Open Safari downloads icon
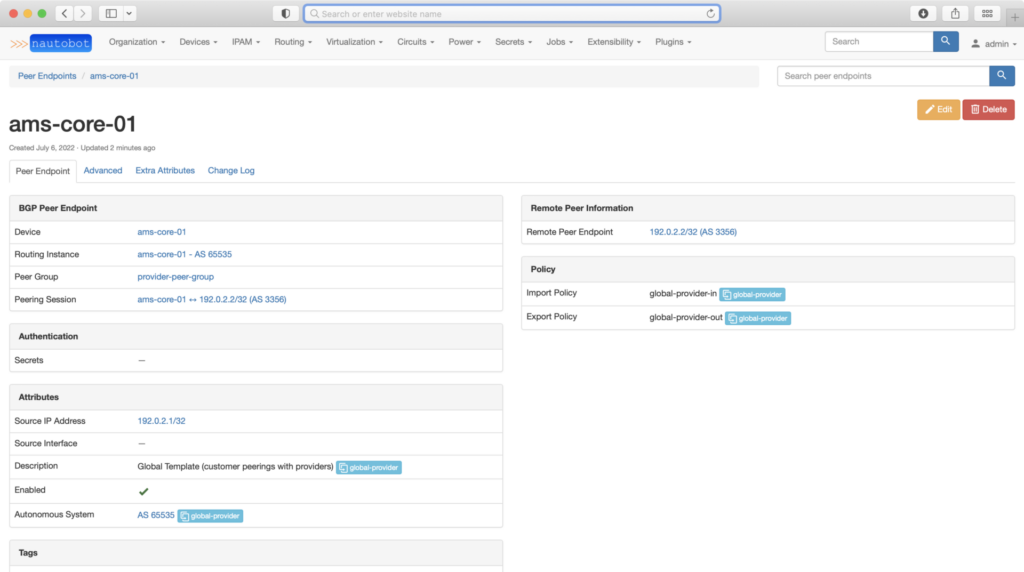 pos(923,13)
